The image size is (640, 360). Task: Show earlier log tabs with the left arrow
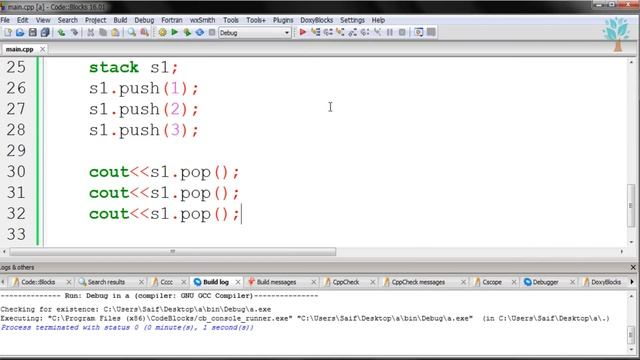pos(3,282)
